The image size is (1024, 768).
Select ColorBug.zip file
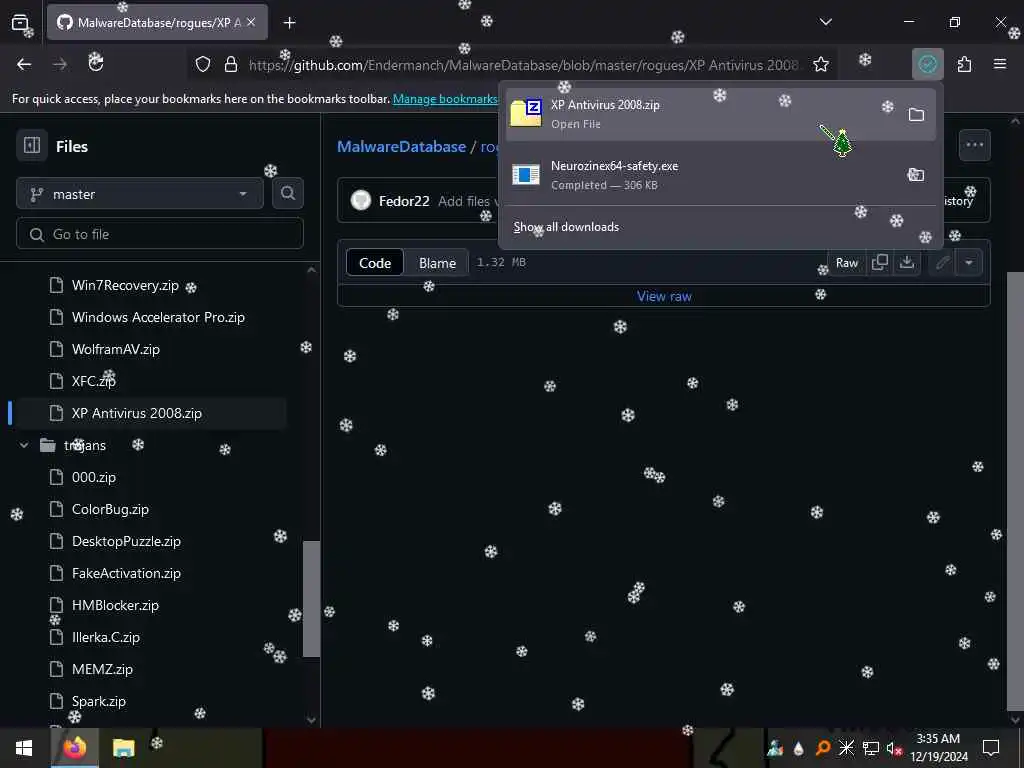[x=110, y=509]
